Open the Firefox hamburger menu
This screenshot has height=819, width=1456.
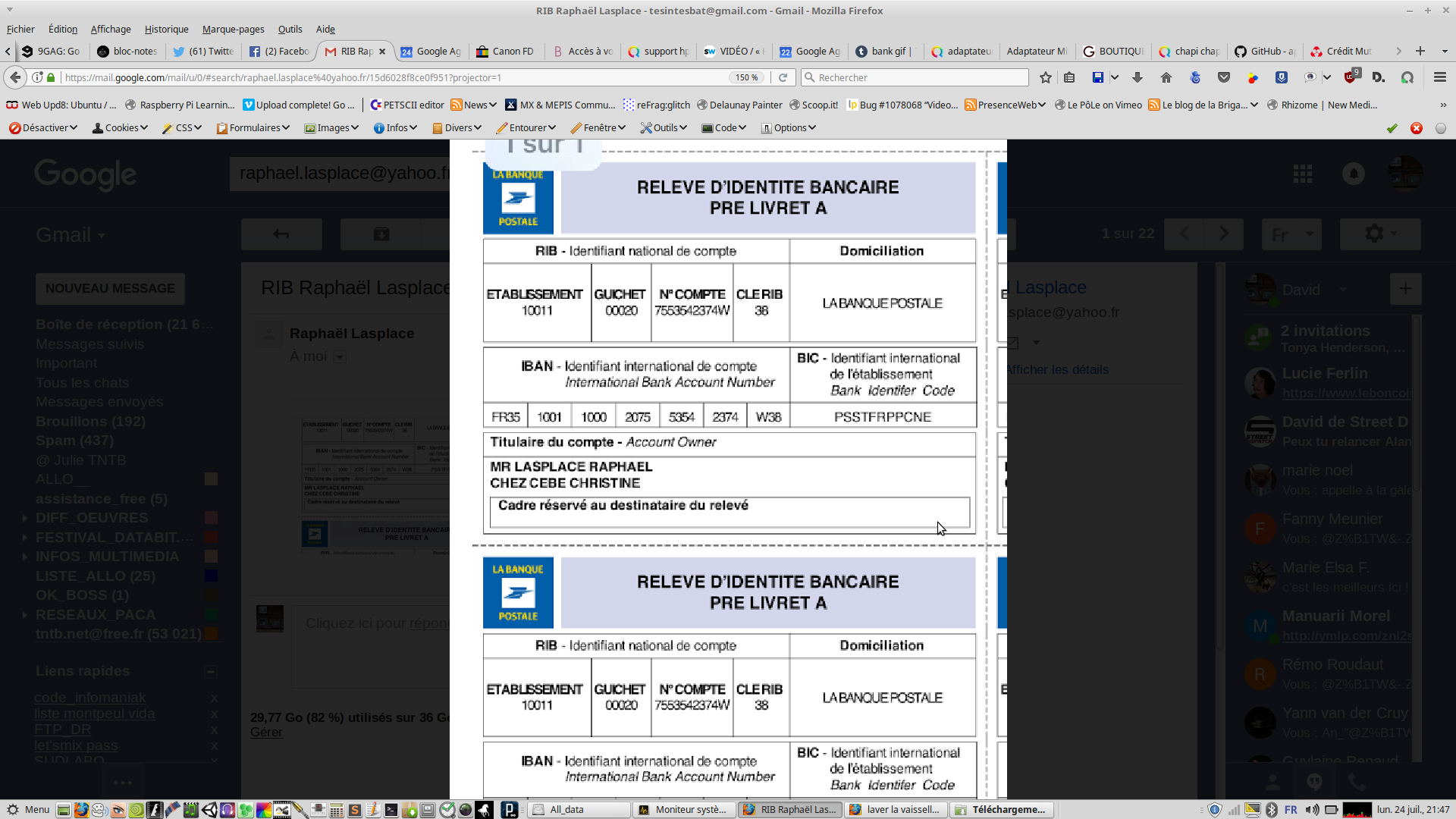pos(1439,77)
